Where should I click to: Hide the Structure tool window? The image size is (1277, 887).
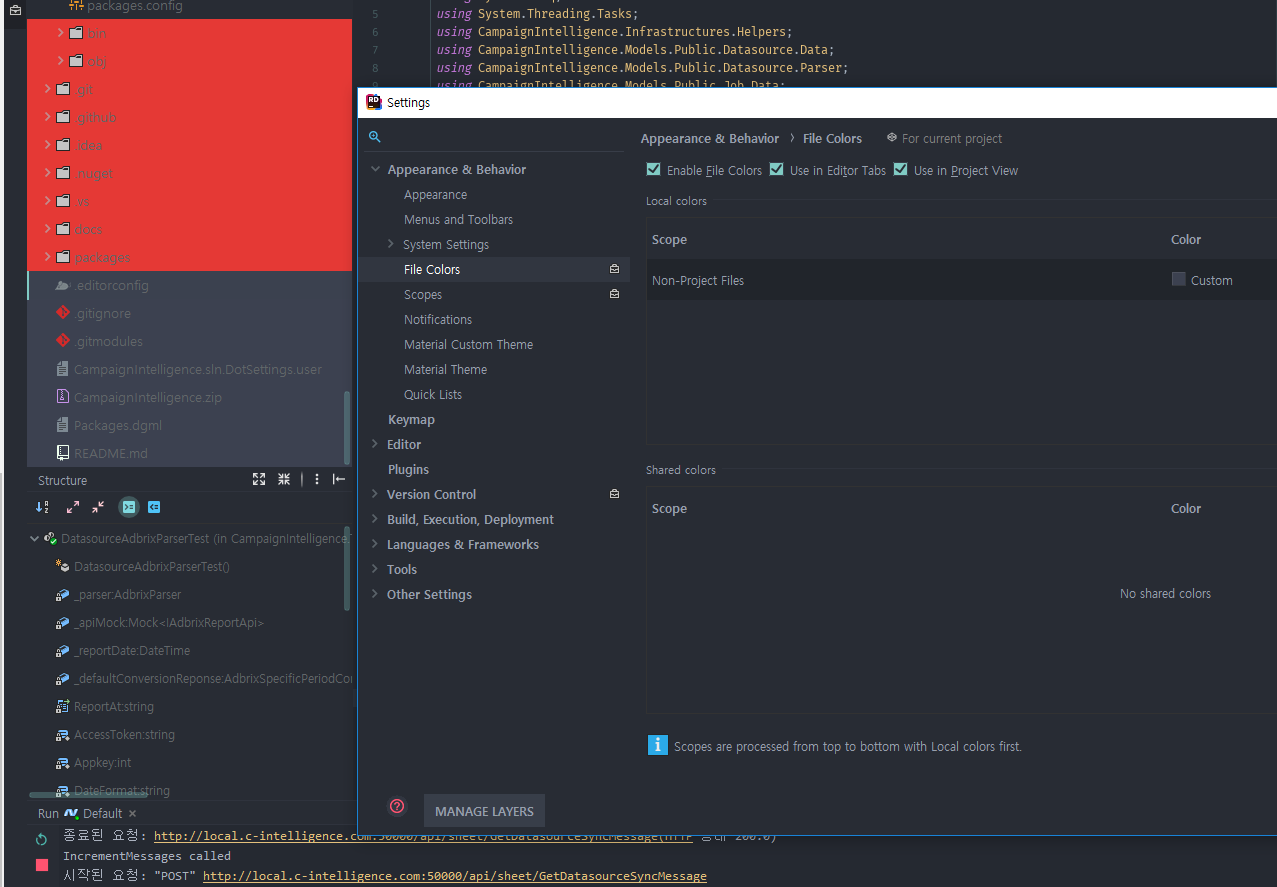click(339, 479)
